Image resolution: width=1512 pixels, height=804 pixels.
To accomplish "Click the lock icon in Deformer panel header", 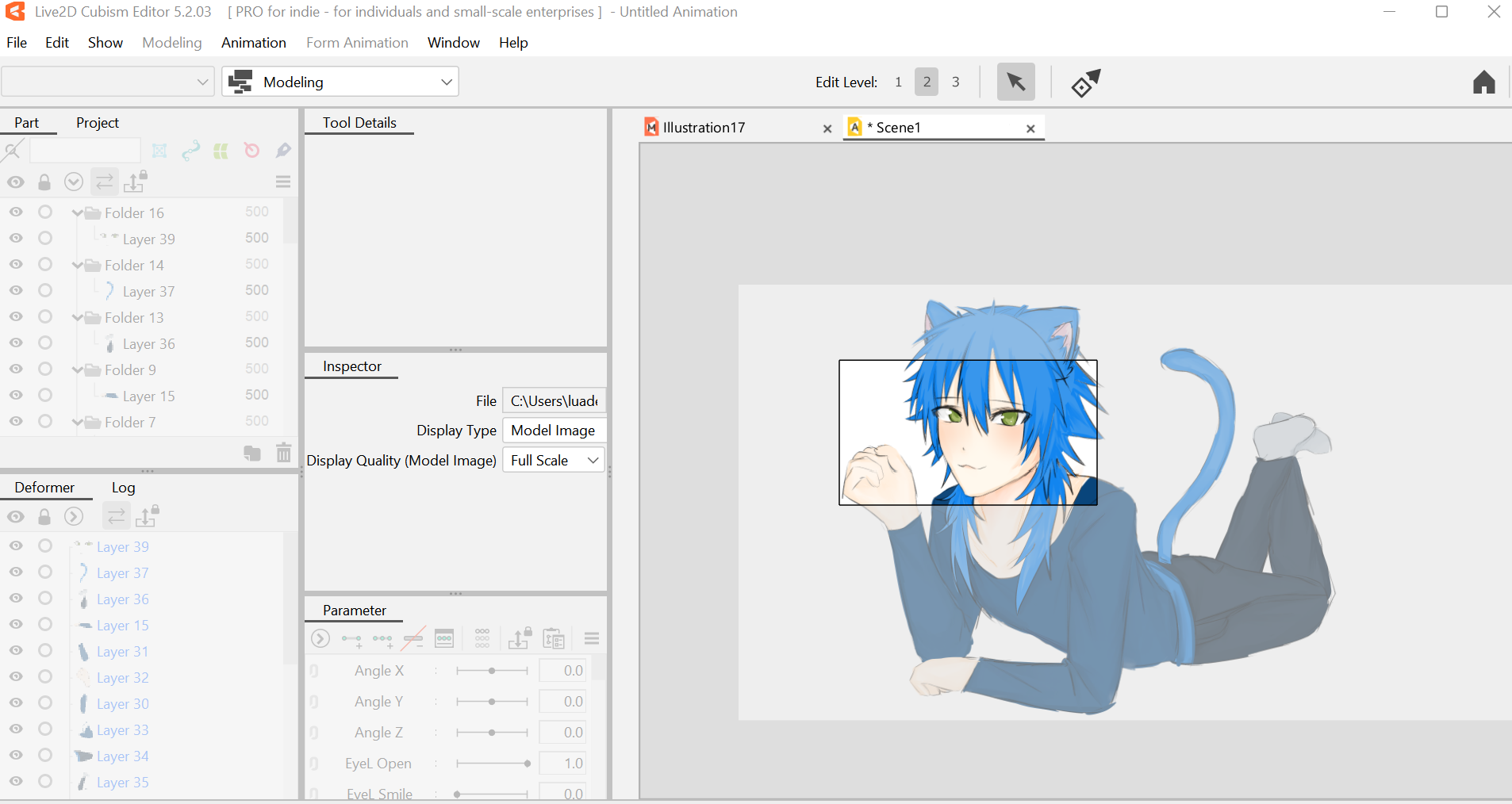I will (44, 517).
